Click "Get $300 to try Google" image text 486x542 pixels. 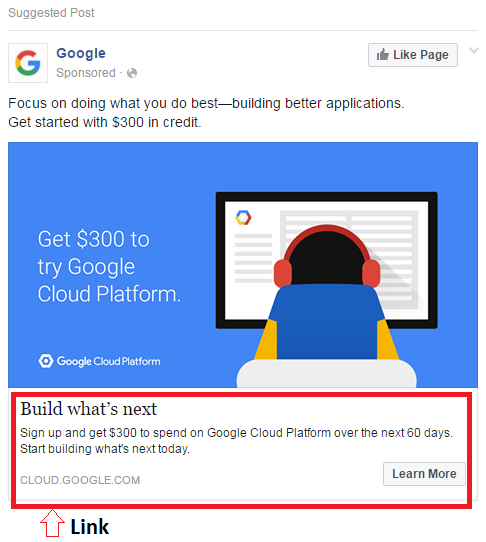[93, 253]
